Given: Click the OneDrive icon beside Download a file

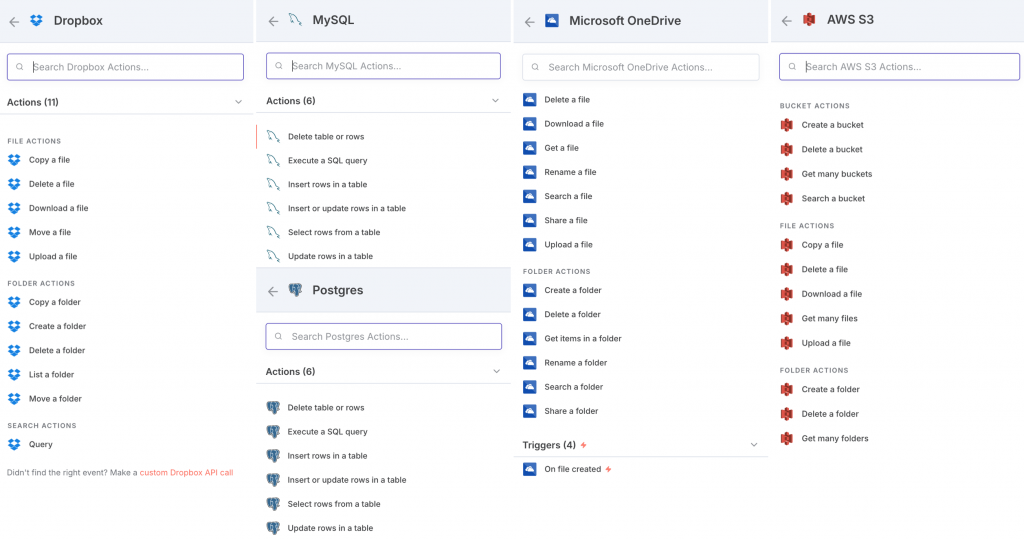Looking at the screenshot, I should (530, 123).
